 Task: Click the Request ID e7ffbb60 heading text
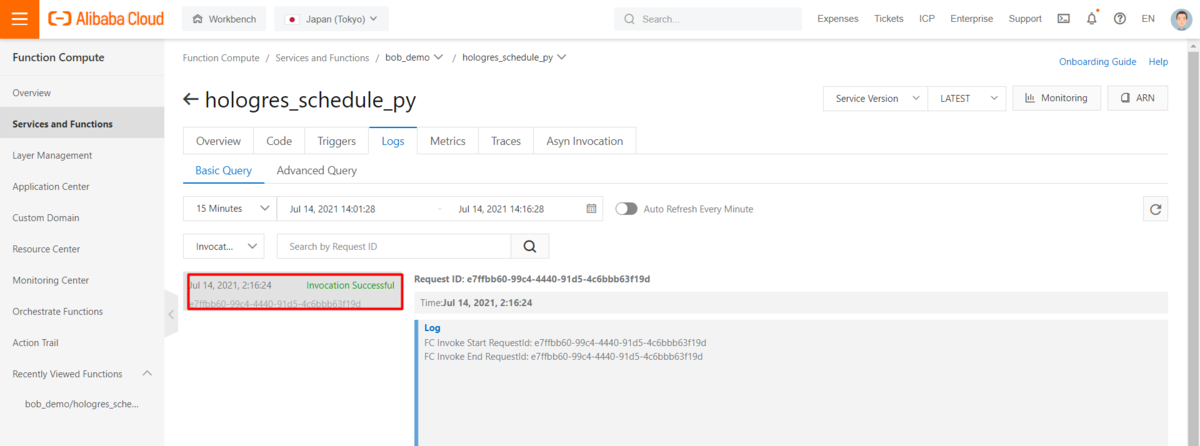click(532, 279)
